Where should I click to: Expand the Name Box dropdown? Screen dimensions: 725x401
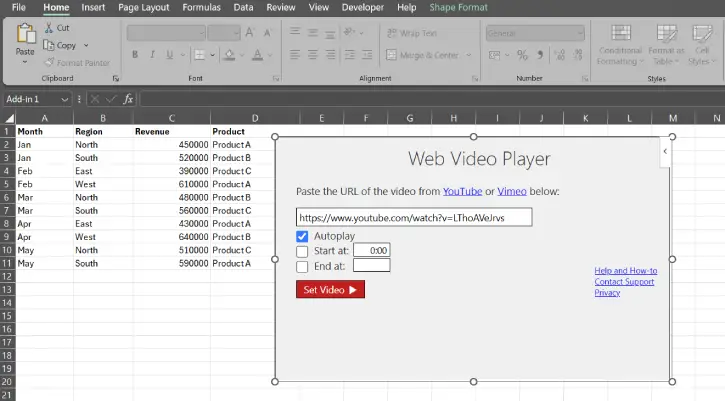pos(65,99)
